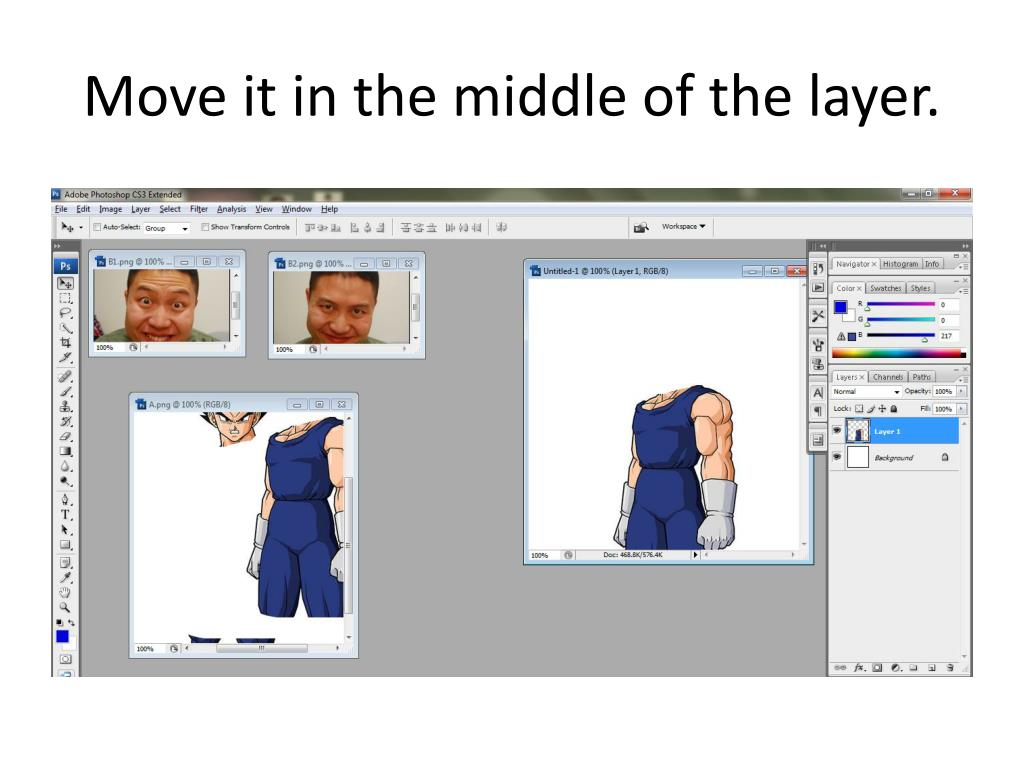Select the Rectangle shape tool

click(65, 544)
